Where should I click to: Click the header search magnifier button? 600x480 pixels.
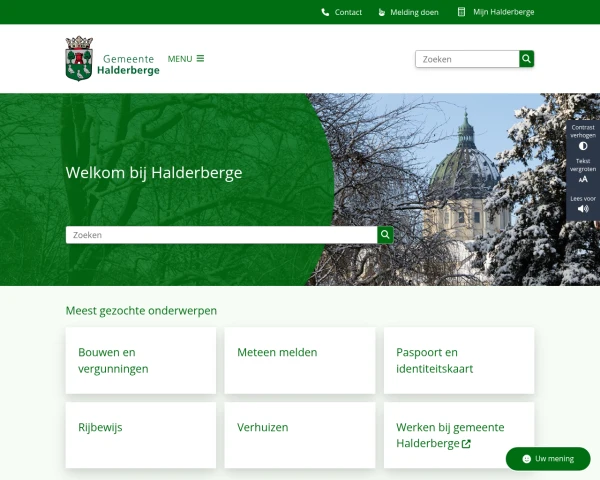[x=527, y=59]
